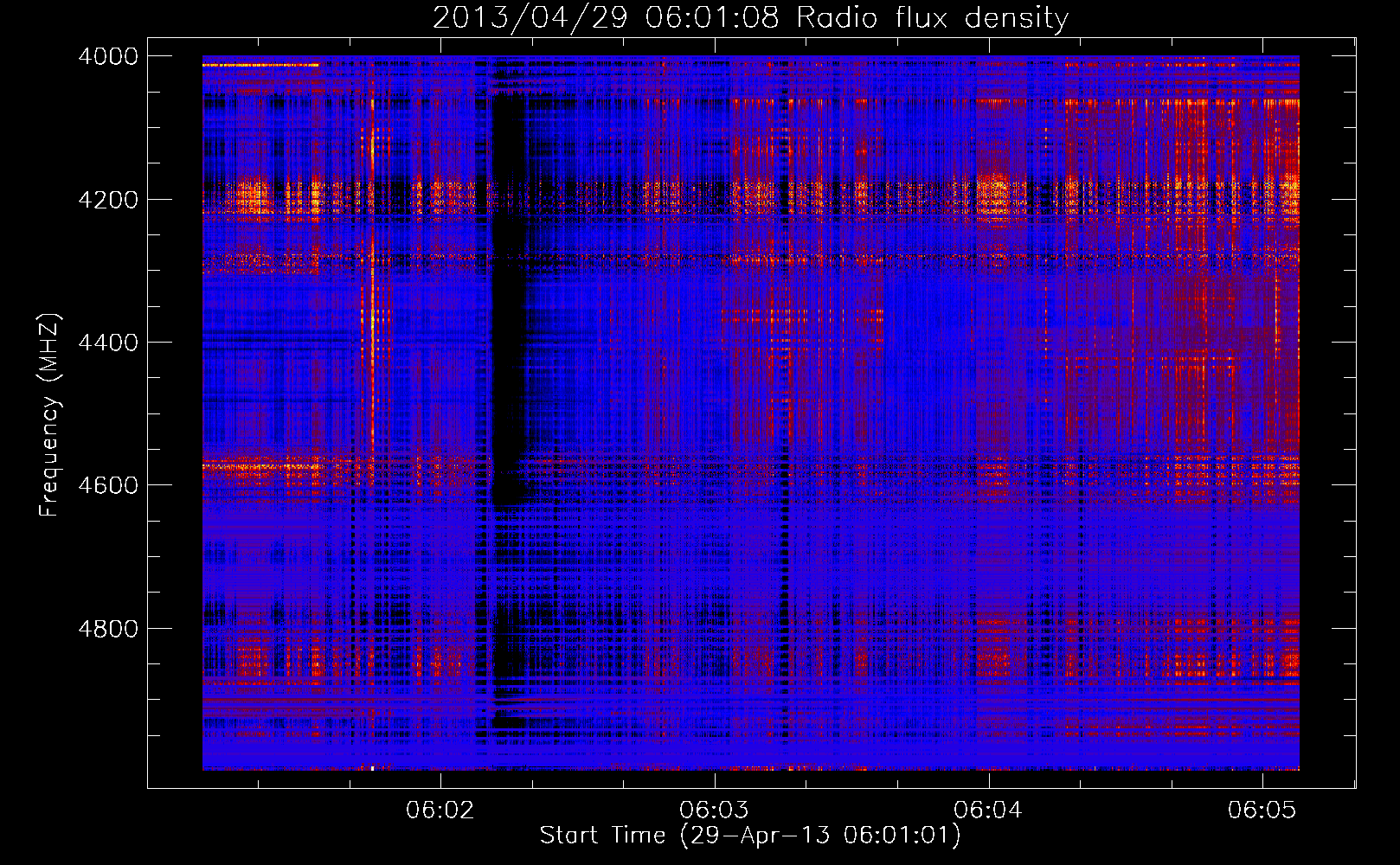Click the 4800 frequency axis label
The image size is (1400, 865).
(108, 628)
